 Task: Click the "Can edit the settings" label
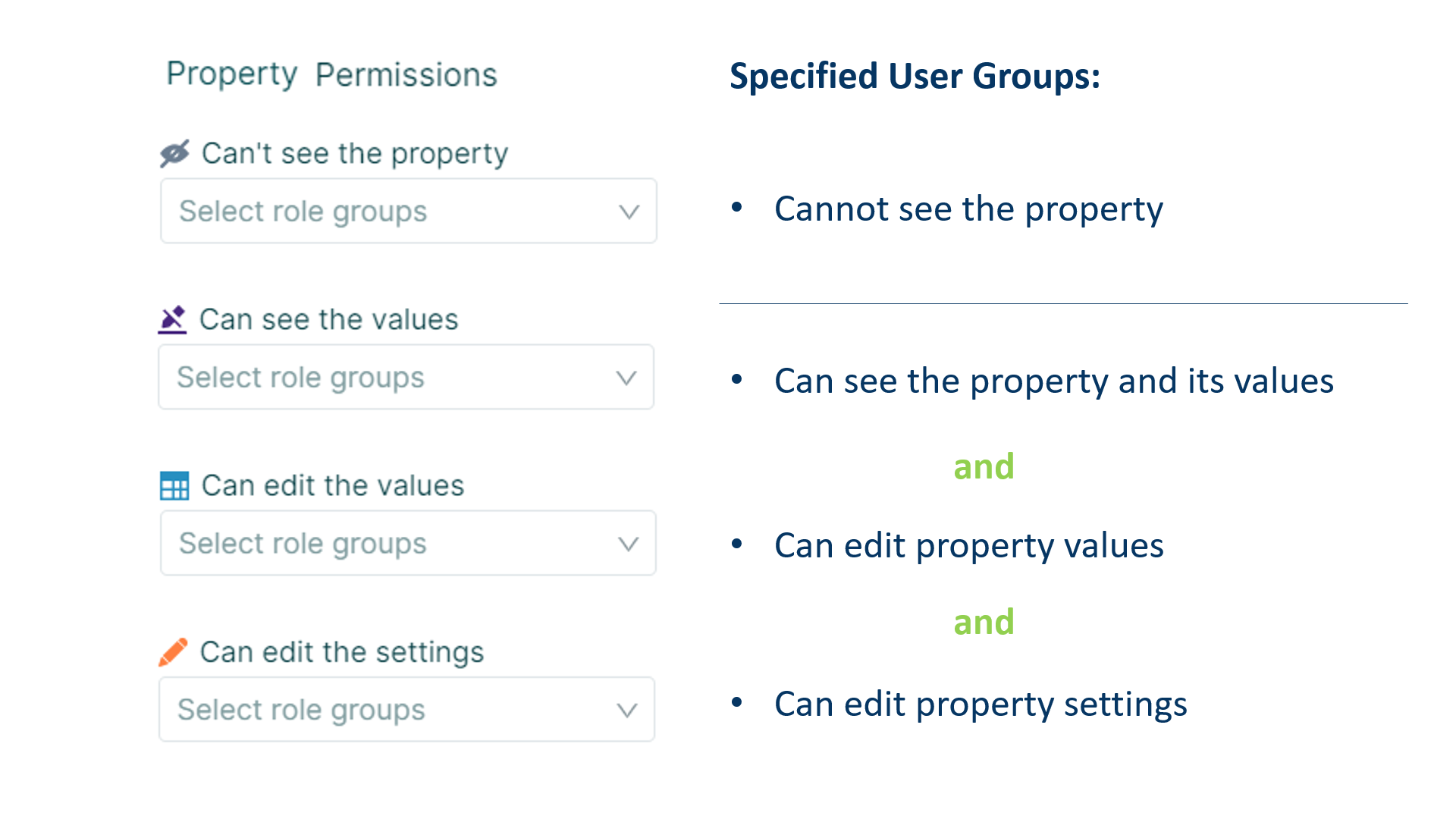pyautogui.click(x=341, y=652)
